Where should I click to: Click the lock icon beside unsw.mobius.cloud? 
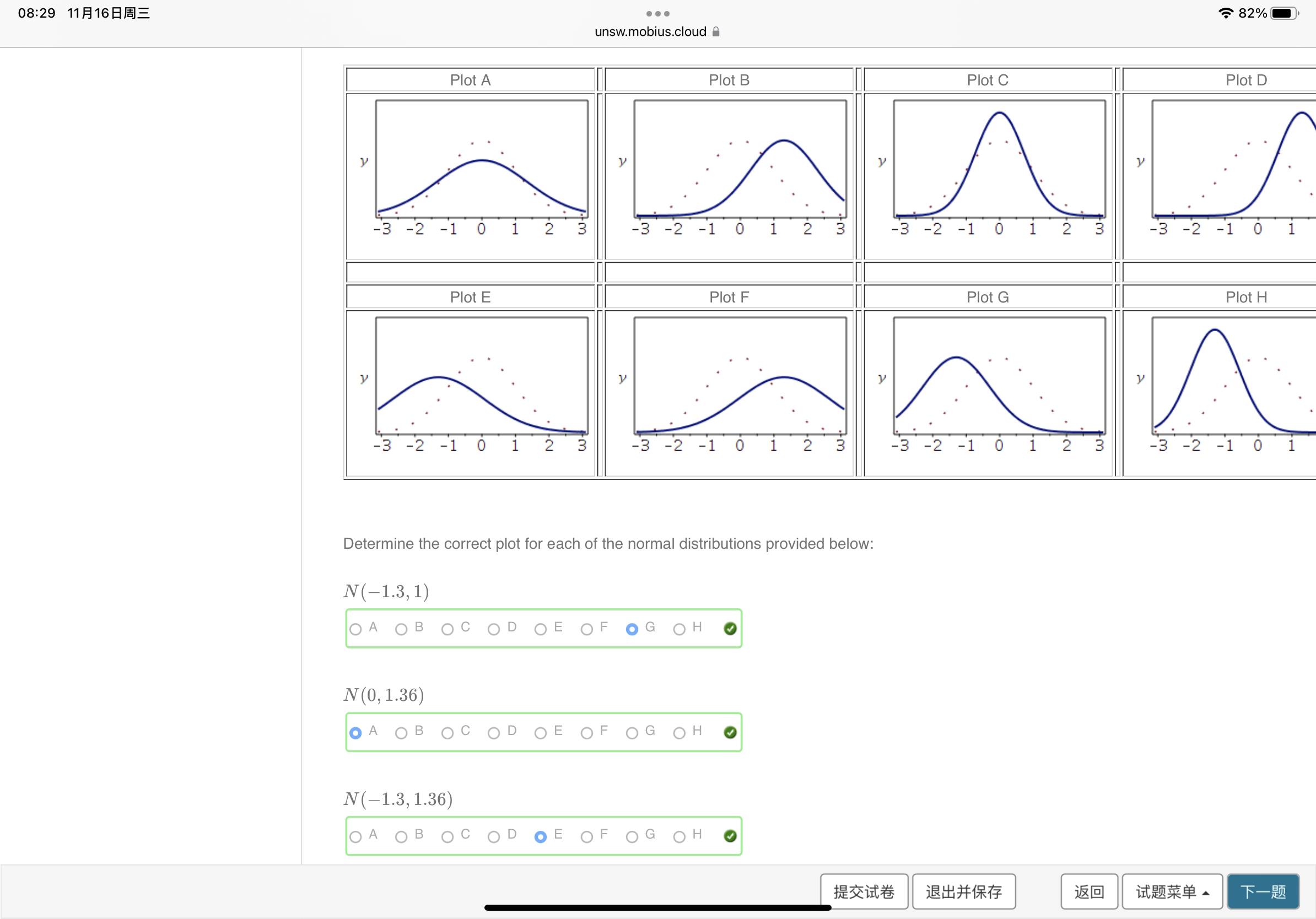pos(715,32)
